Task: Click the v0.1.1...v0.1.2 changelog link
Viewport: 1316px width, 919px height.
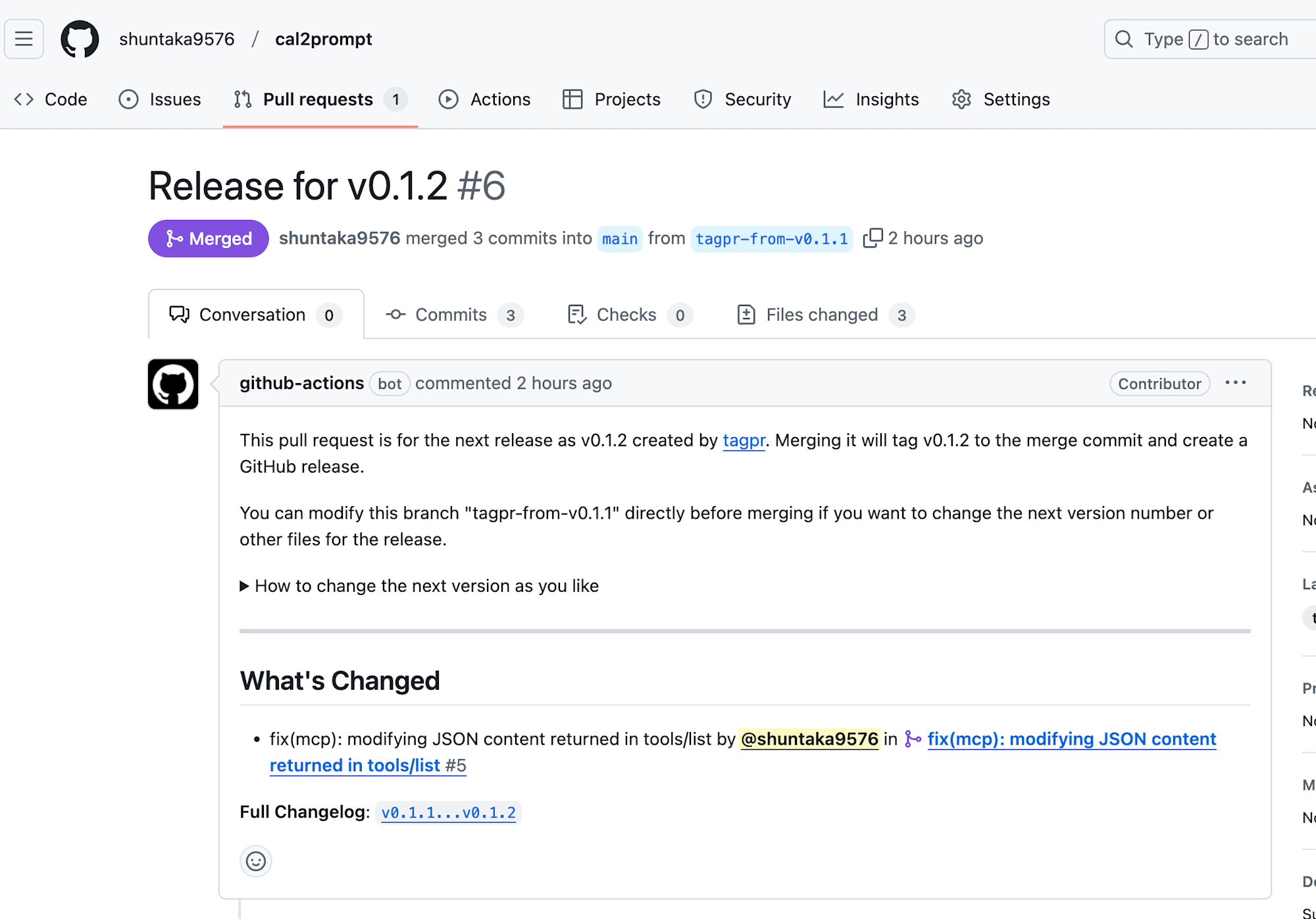Action: click(x=447, y=812)
